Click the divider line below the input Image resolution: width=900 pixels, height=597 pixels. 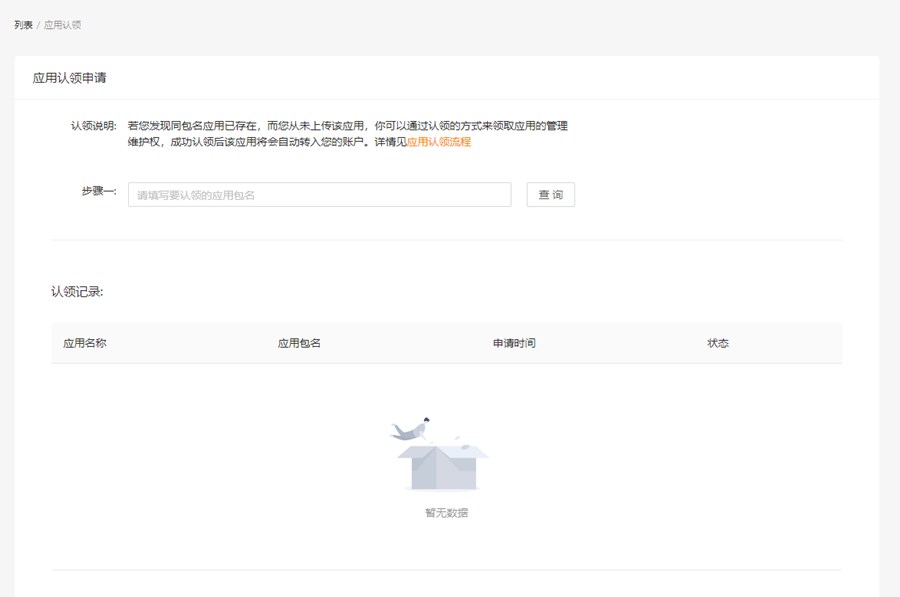(446, 240)
